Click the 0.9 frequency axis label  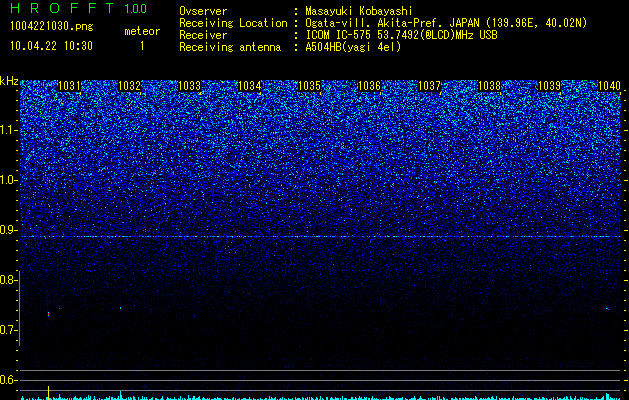(9, 230)
